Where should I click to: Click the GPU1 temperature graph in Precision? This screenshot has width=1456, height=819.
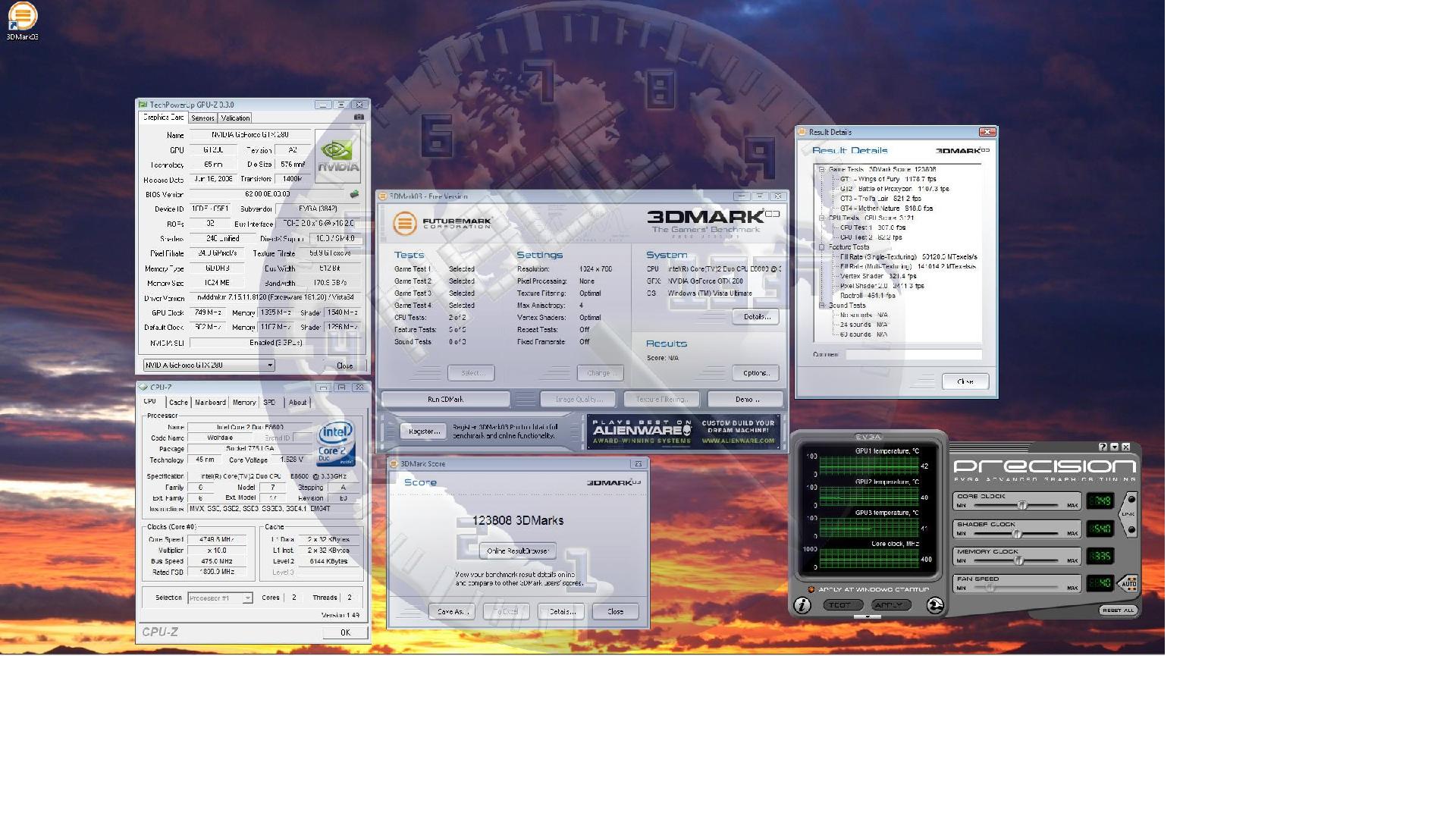click(x=869, y=466)
